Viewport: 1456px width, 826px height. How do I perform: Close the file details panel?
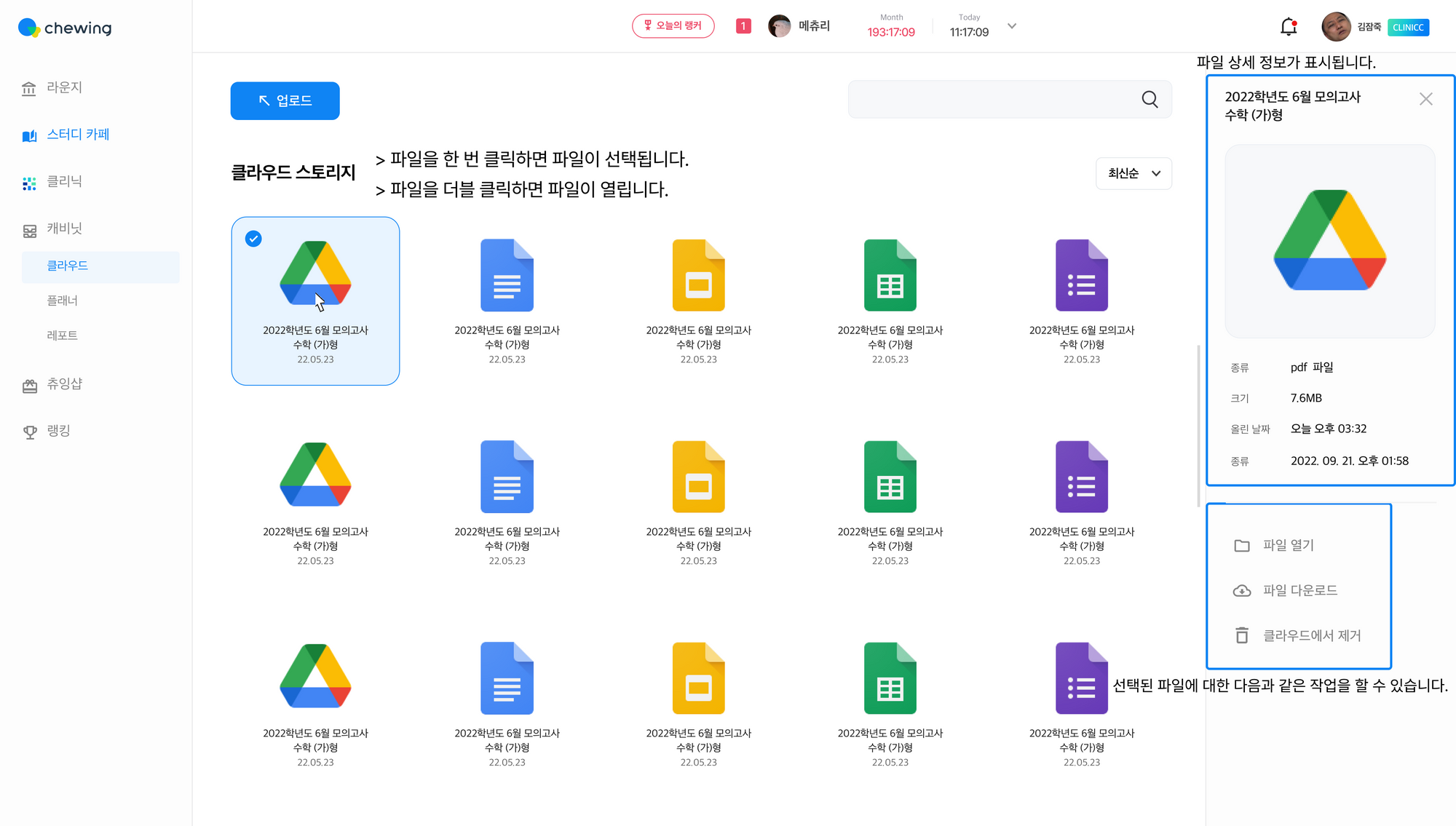pos(1425,99)
